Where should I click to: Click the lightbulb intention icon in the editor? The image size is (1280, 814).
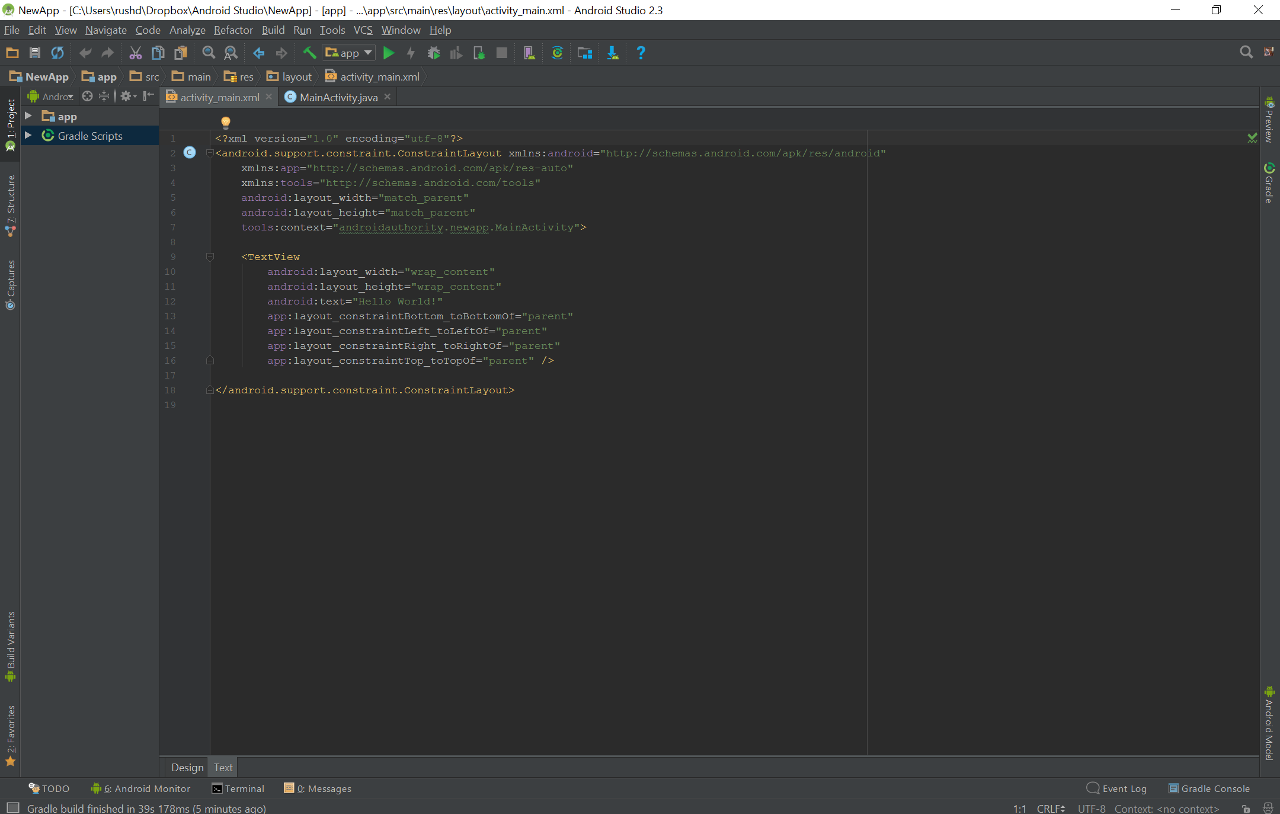coord(226,123)
